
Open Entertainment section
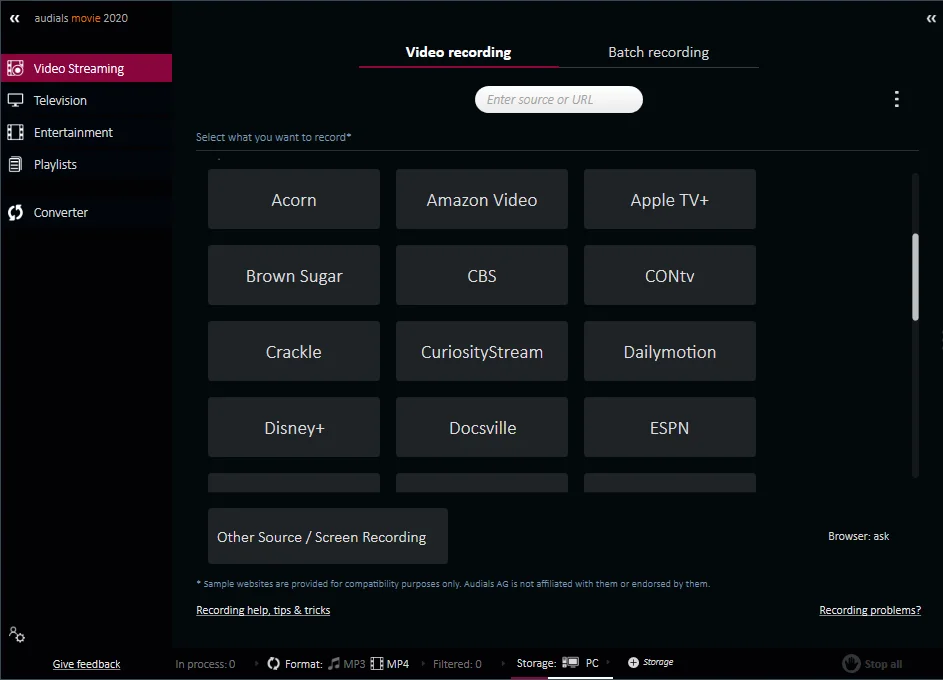click(x=86, y=132)
